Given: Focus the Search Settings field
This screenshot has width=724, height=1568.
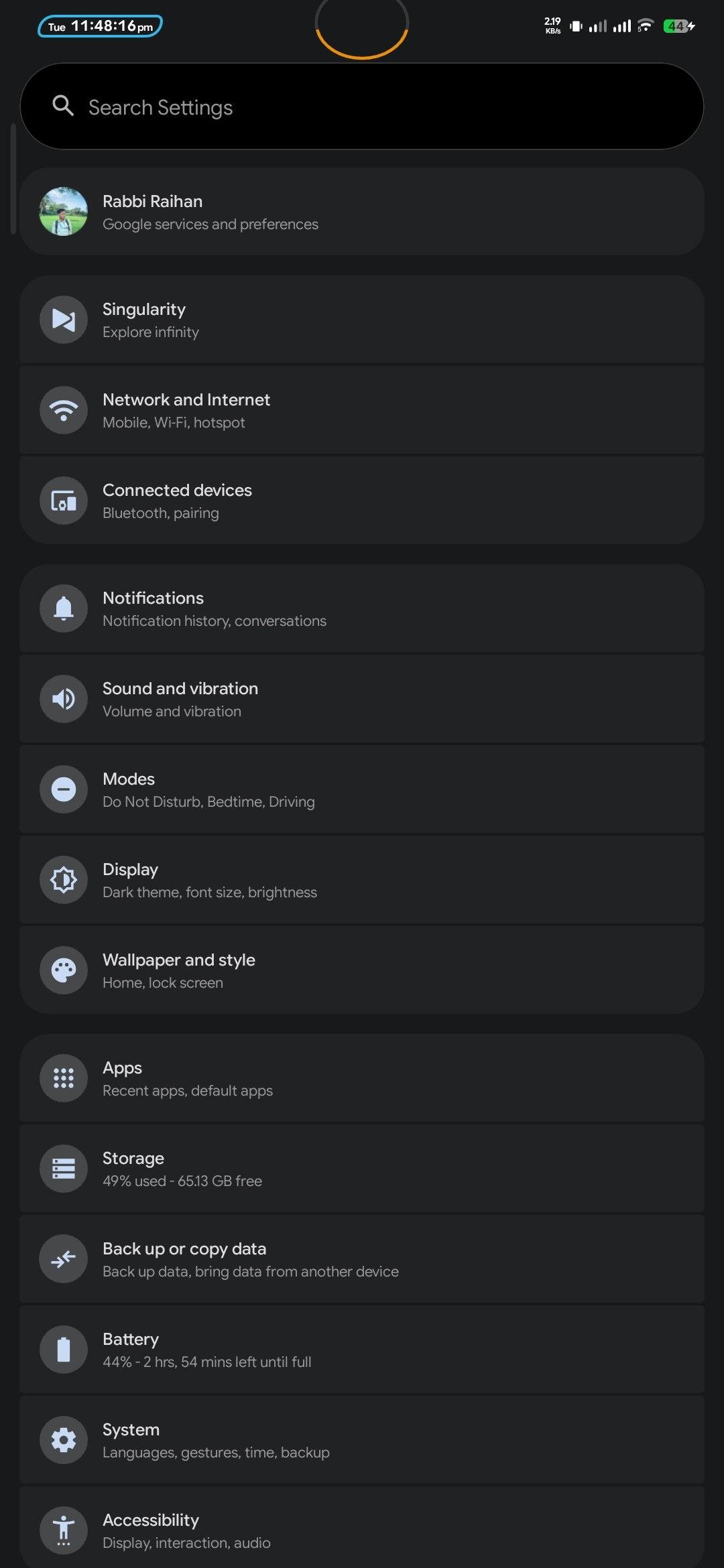Looking at the screenshot, I should click(x=375, y=107).
